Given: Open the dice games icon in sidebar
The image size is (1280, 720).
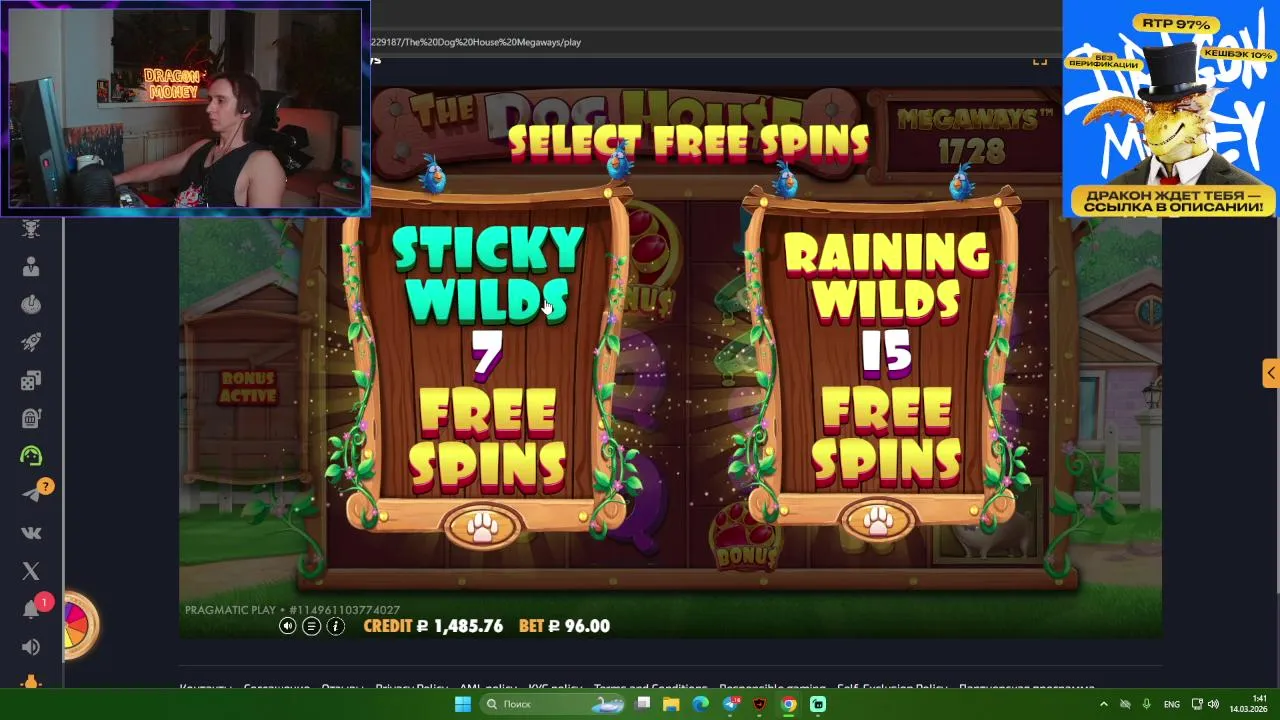Looking at the screenshot, I should coord(31,380).
